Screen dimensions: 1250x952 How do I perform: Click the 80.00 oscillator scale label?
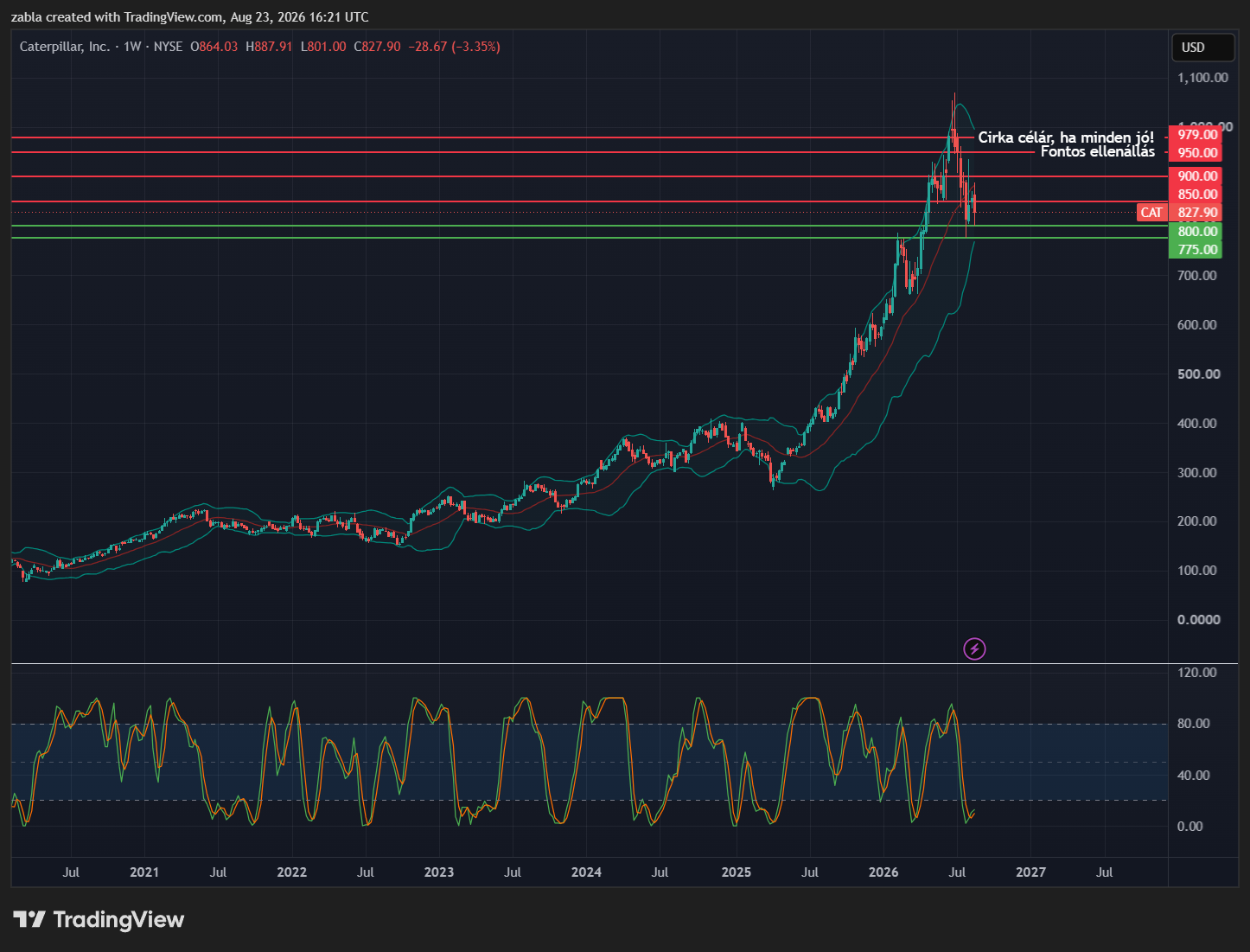coord(1194,724)
